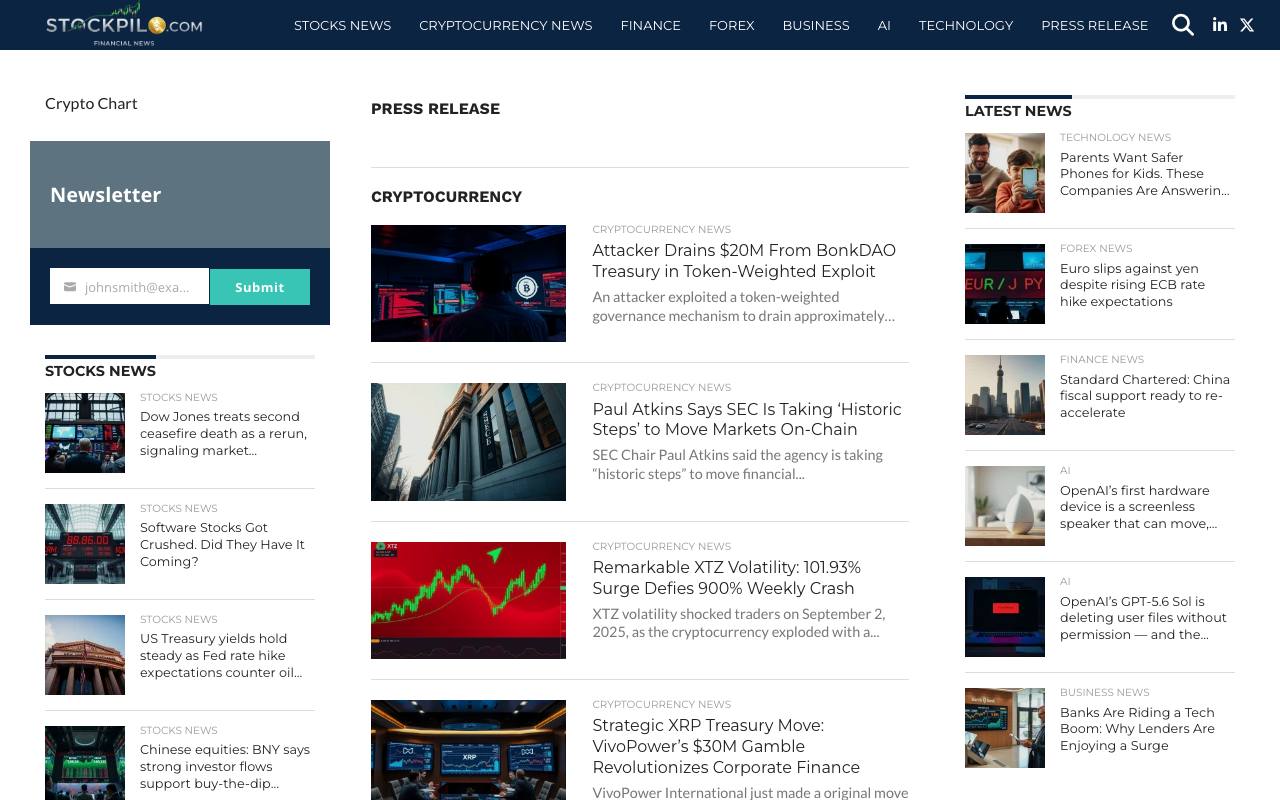Go to the Finance menu item

pyautogui.click(x=650, y=25)
